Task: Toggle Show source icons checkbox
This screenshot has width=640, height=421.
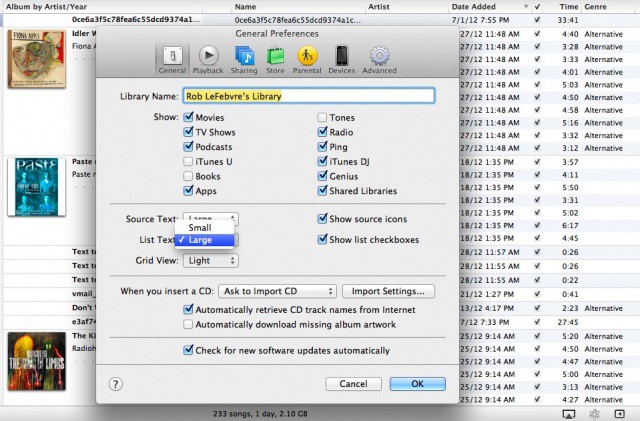Action: pos(322,219)
